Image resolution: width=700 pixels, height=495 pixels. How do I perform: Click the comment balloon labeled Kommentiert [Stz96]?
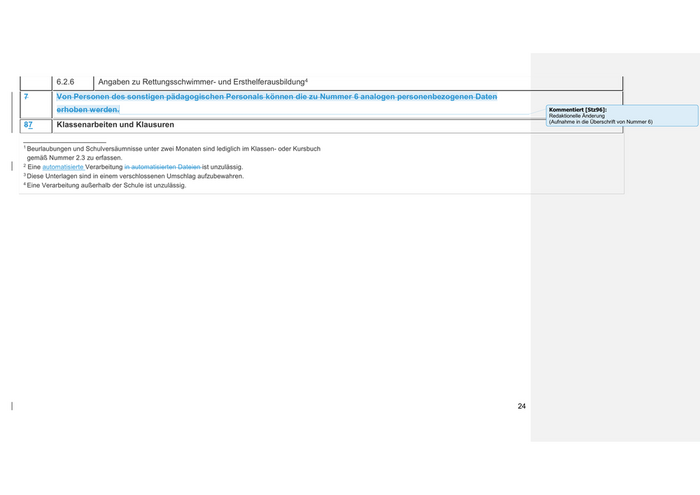click(578, 109)
